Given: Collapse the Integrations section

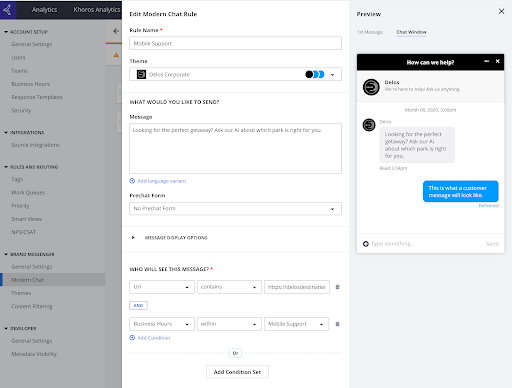Looking at the screenshot, I should [x=6, y=133].
